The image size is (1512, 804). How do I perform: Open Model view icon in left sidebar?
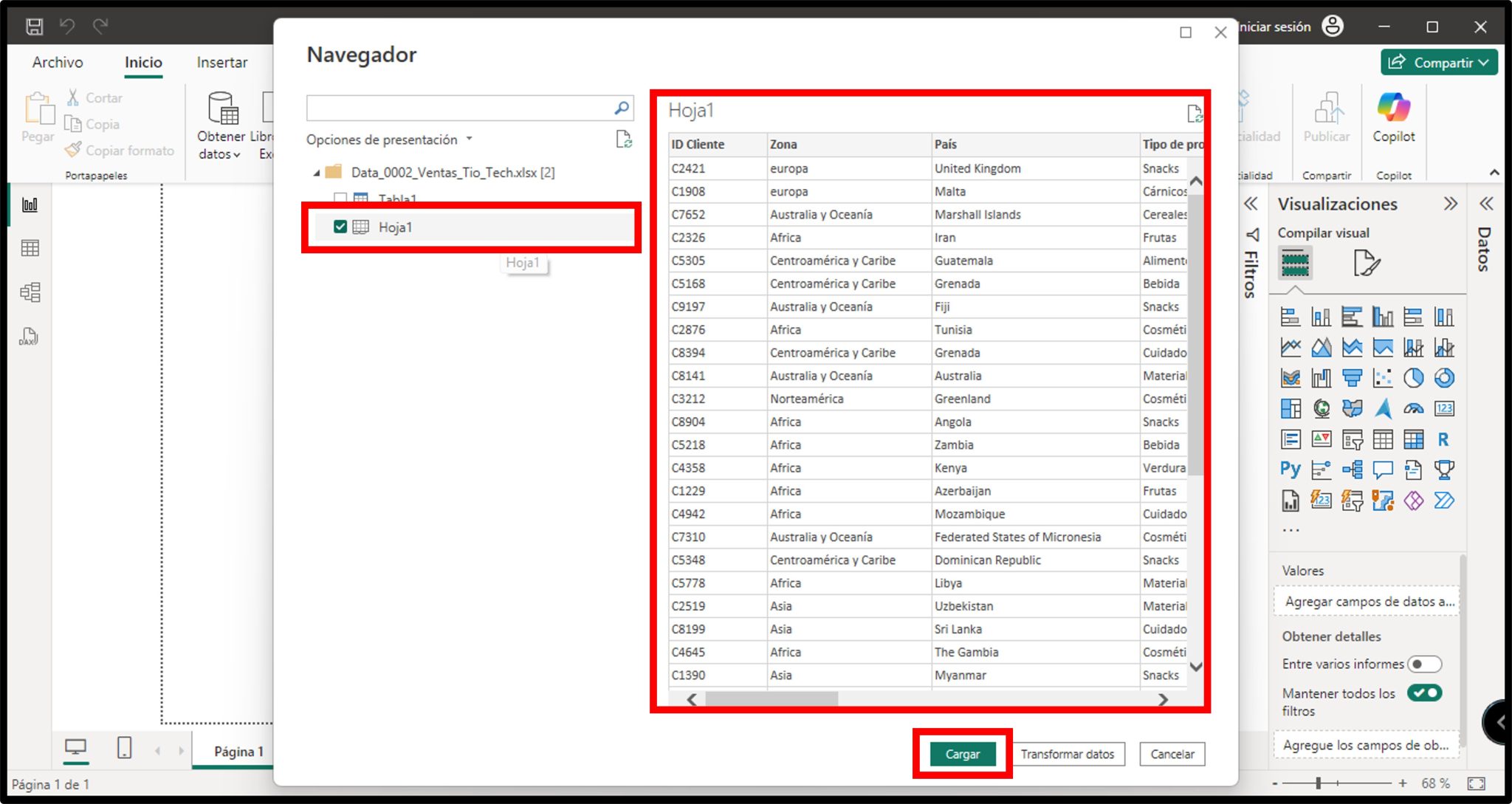point(30,292)
